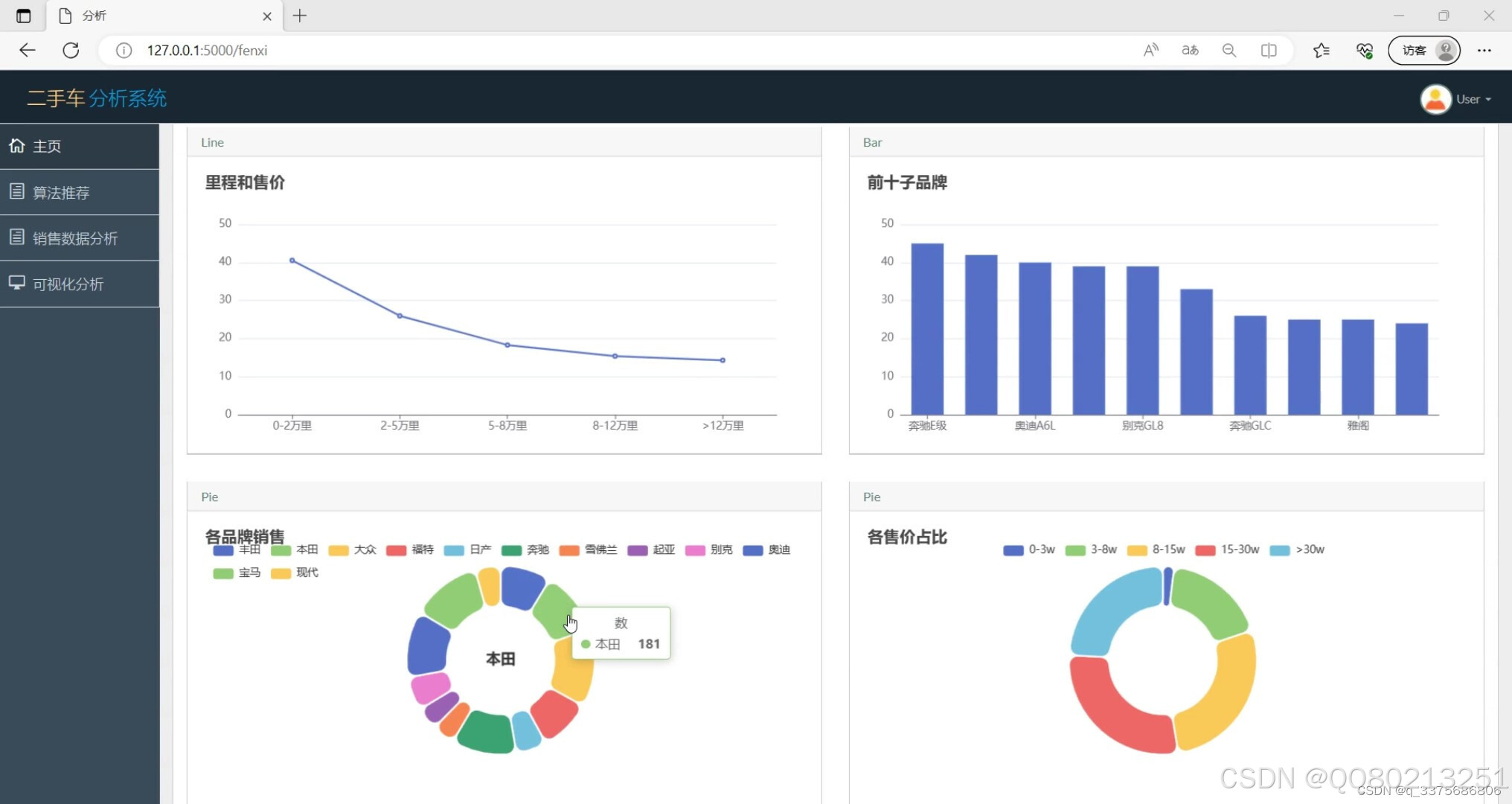The image size is (1512, 804).
Task: Click the page refresh button
Action: 71,50
